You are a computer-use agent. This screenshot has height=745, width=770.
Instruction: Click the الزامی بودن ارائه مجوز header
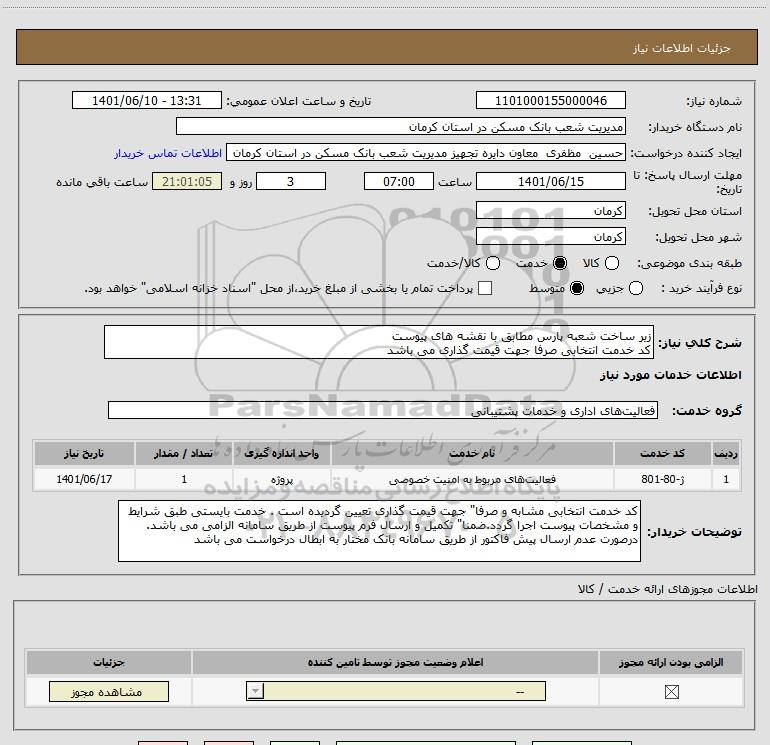click(671, 662)
